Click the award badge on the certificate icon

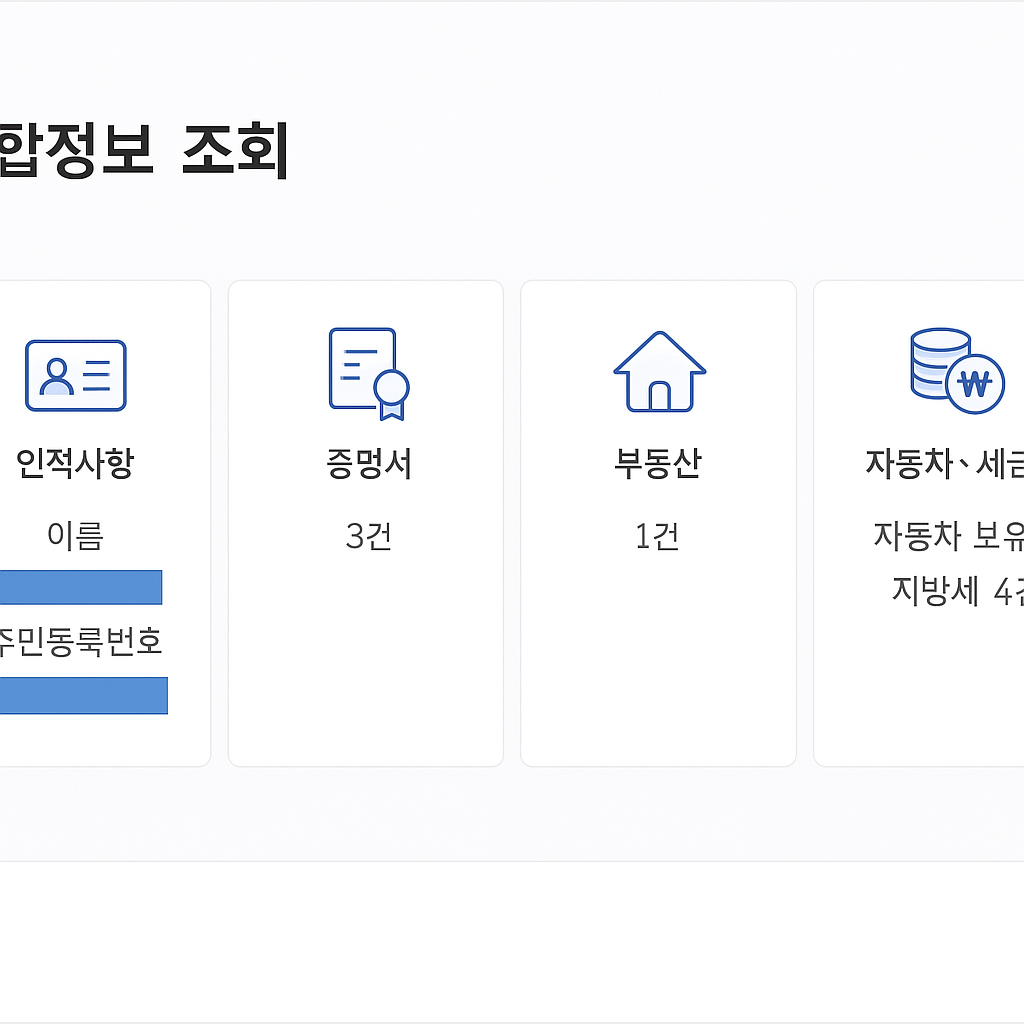(392, 390)
